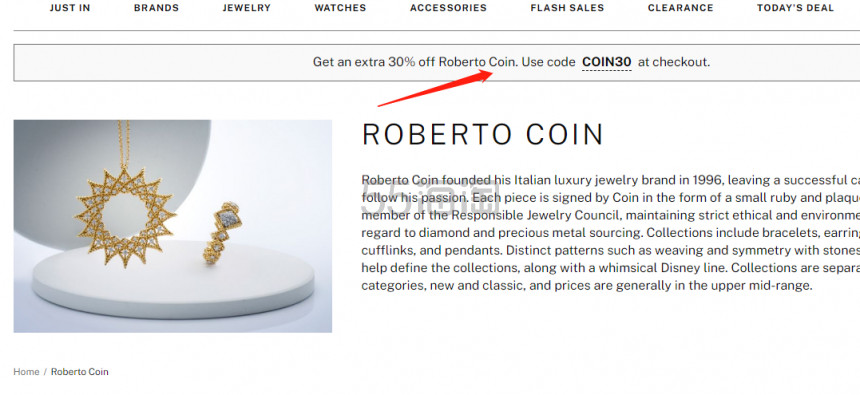Click the Roberto Coin breadcrumb item
This screenshot has height=395, width=860.
coord(80,371)
